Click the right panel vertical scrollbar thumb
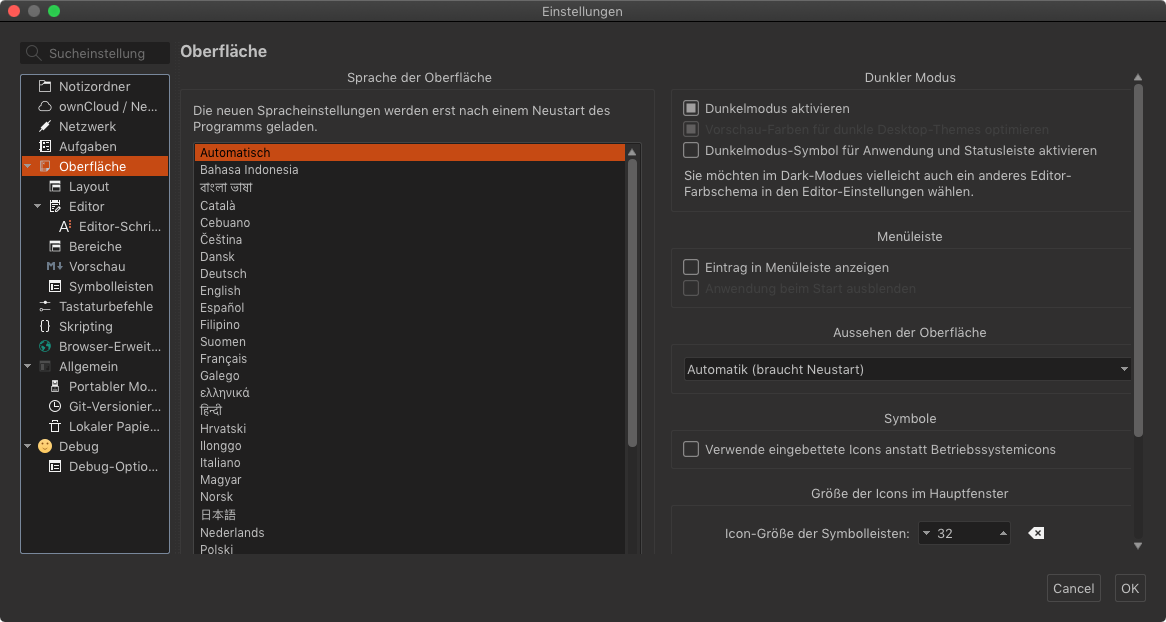This screenshot has height=622, width=1166. (1138, 260)
